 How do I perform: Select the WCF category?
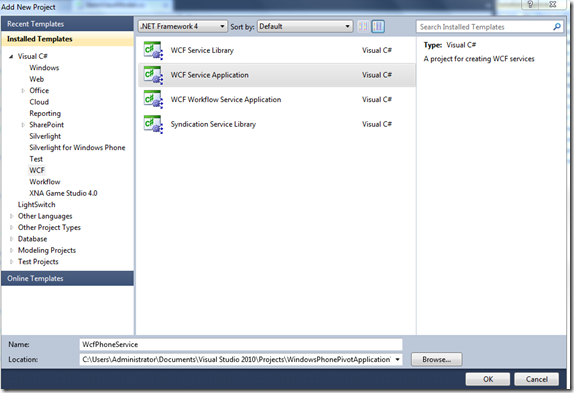37,170
